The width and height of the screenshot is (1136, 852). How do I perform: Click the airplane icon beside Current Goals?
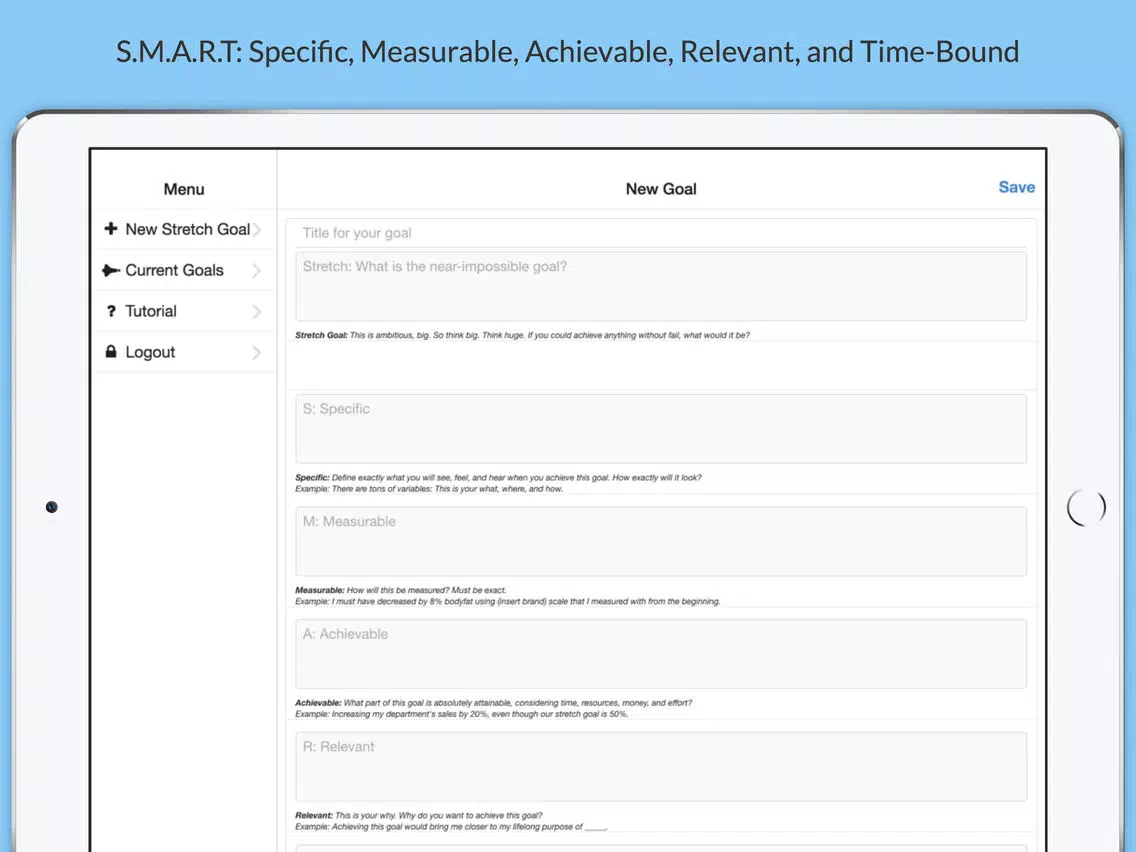111,270
